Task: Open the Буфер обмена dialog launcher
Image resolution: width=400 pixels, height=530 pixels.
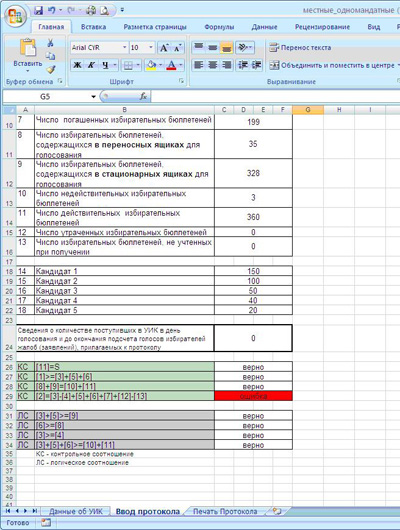Action: pos(60,81)
